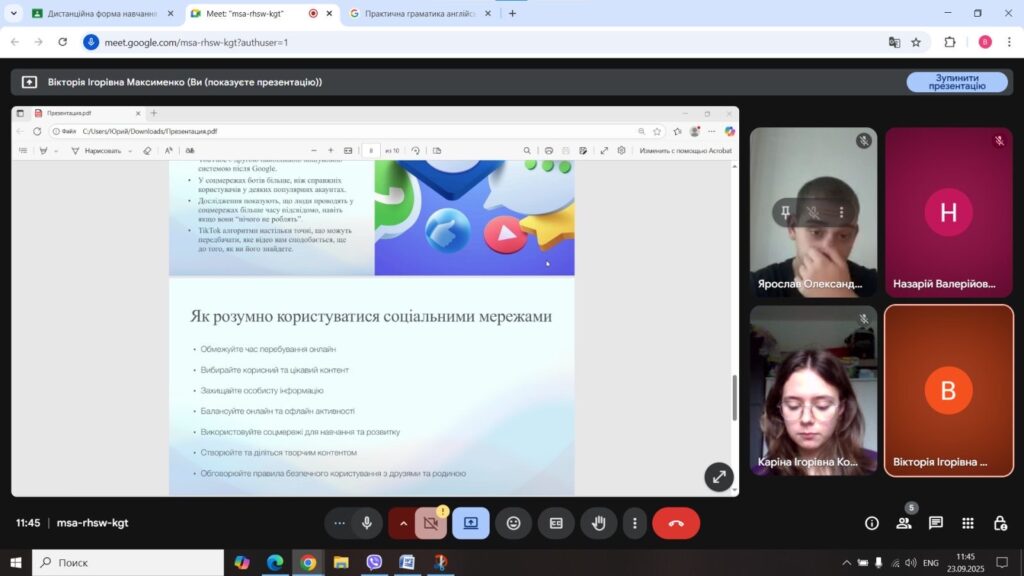1024x576 pixels.
Task: Expand the shared presentation to fullscreen
Action: [x=718, y=476]
